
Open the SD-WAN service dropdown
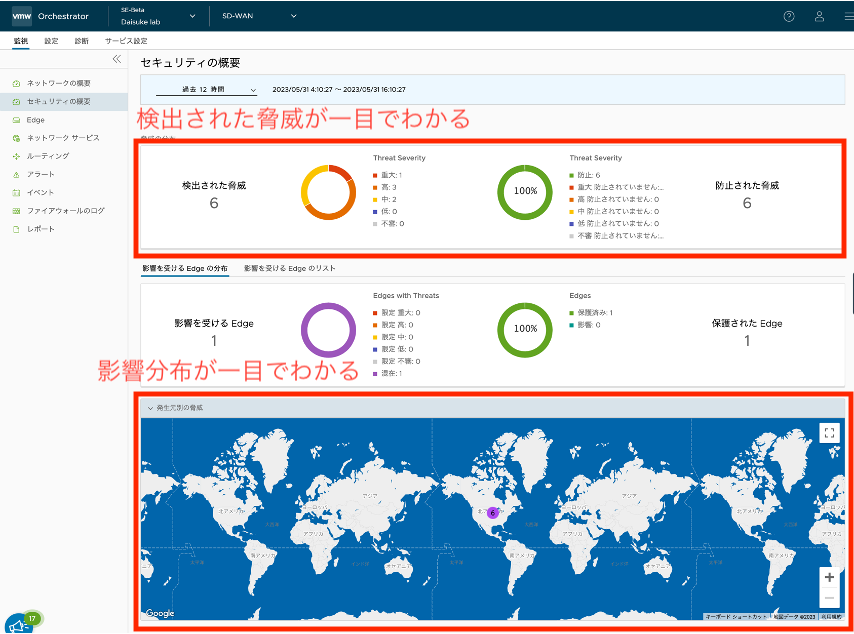tap(258, 16)
